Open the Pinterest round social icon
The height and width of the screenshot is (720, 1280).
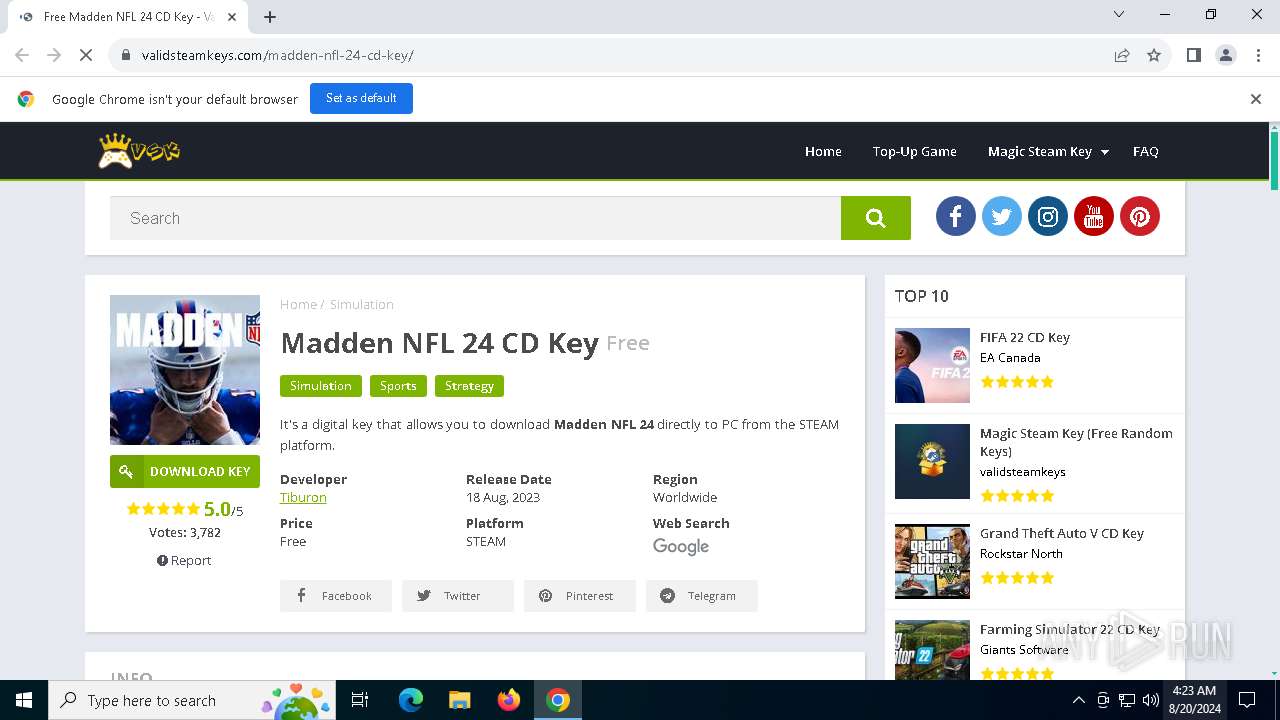click(1140, 217)
